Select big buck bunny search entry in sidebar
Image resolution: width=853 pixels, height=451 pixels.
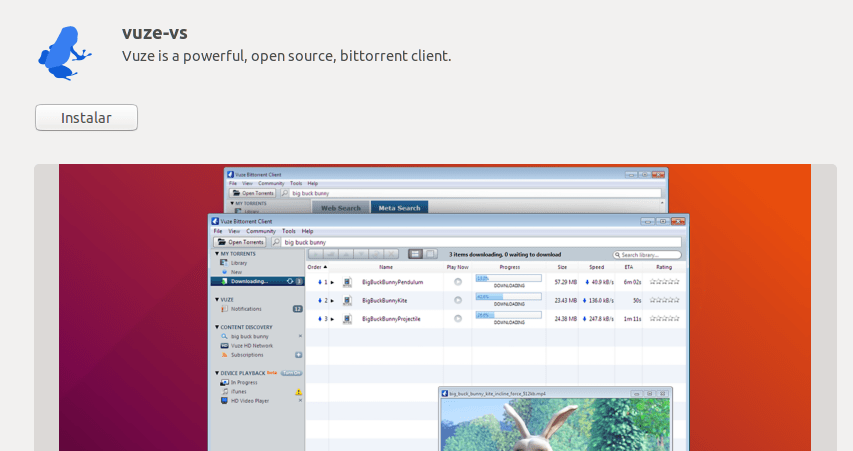pos(249,337)
